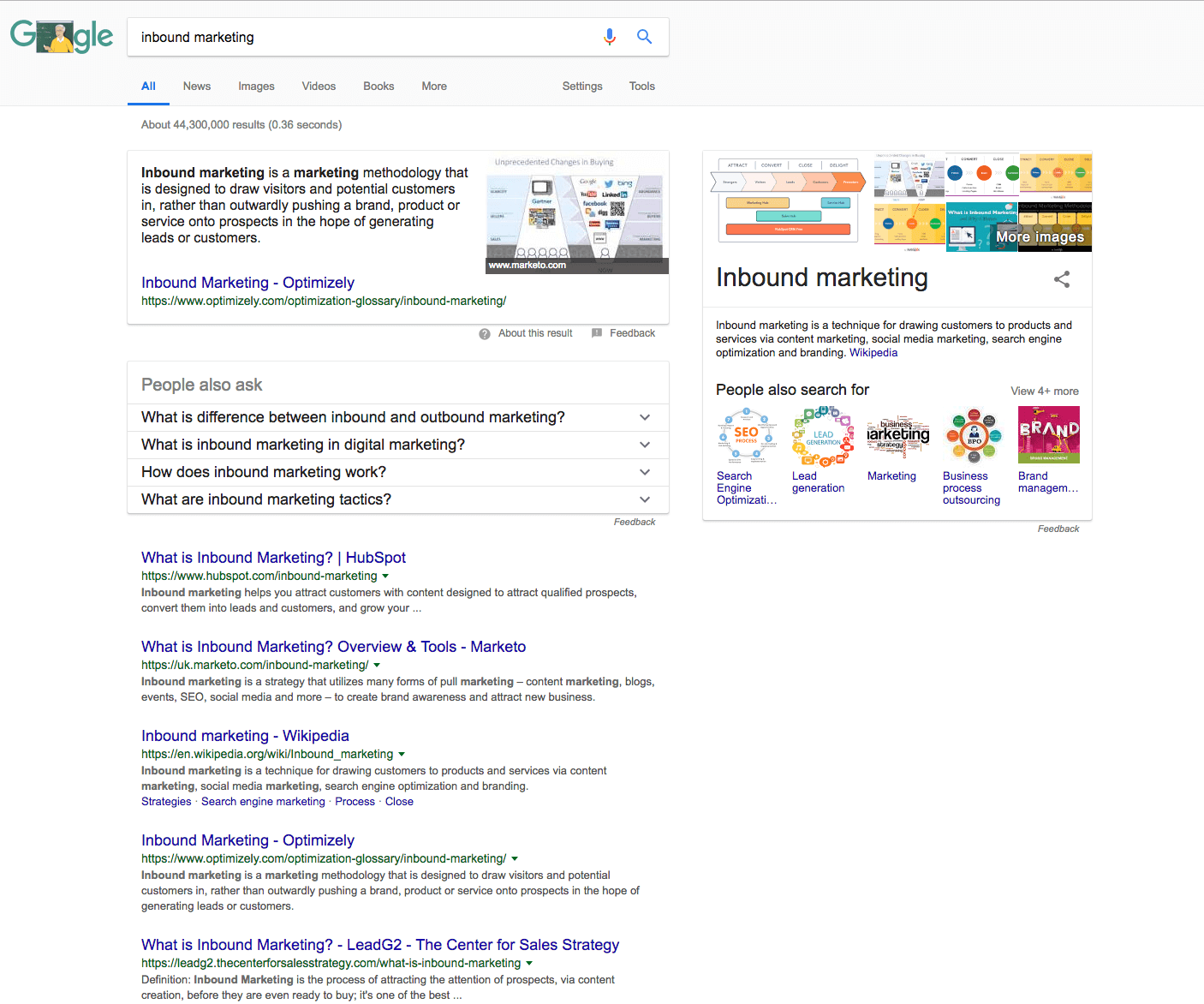Open the search Tools options
1204x1004 pixels.
(642, 87)
